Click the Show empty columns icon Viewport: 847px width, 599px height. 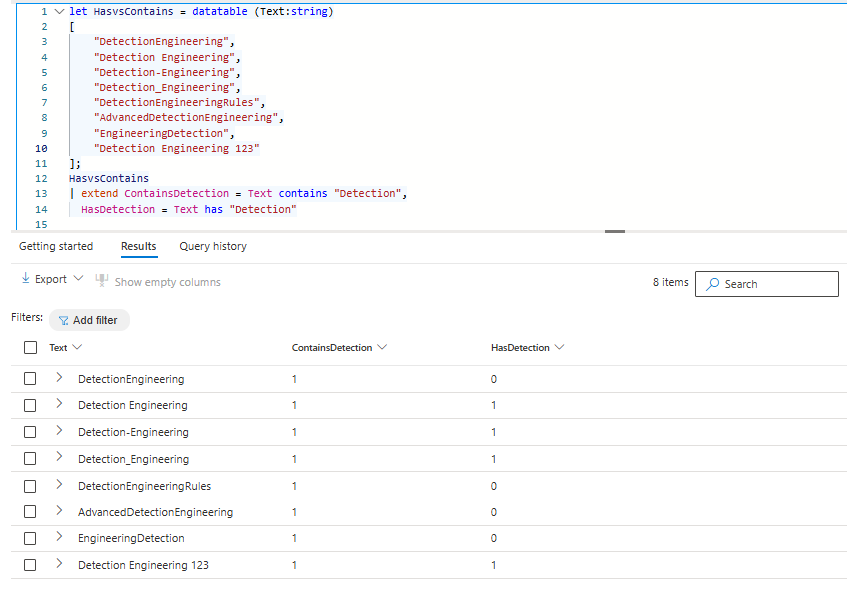click(102, 281)
